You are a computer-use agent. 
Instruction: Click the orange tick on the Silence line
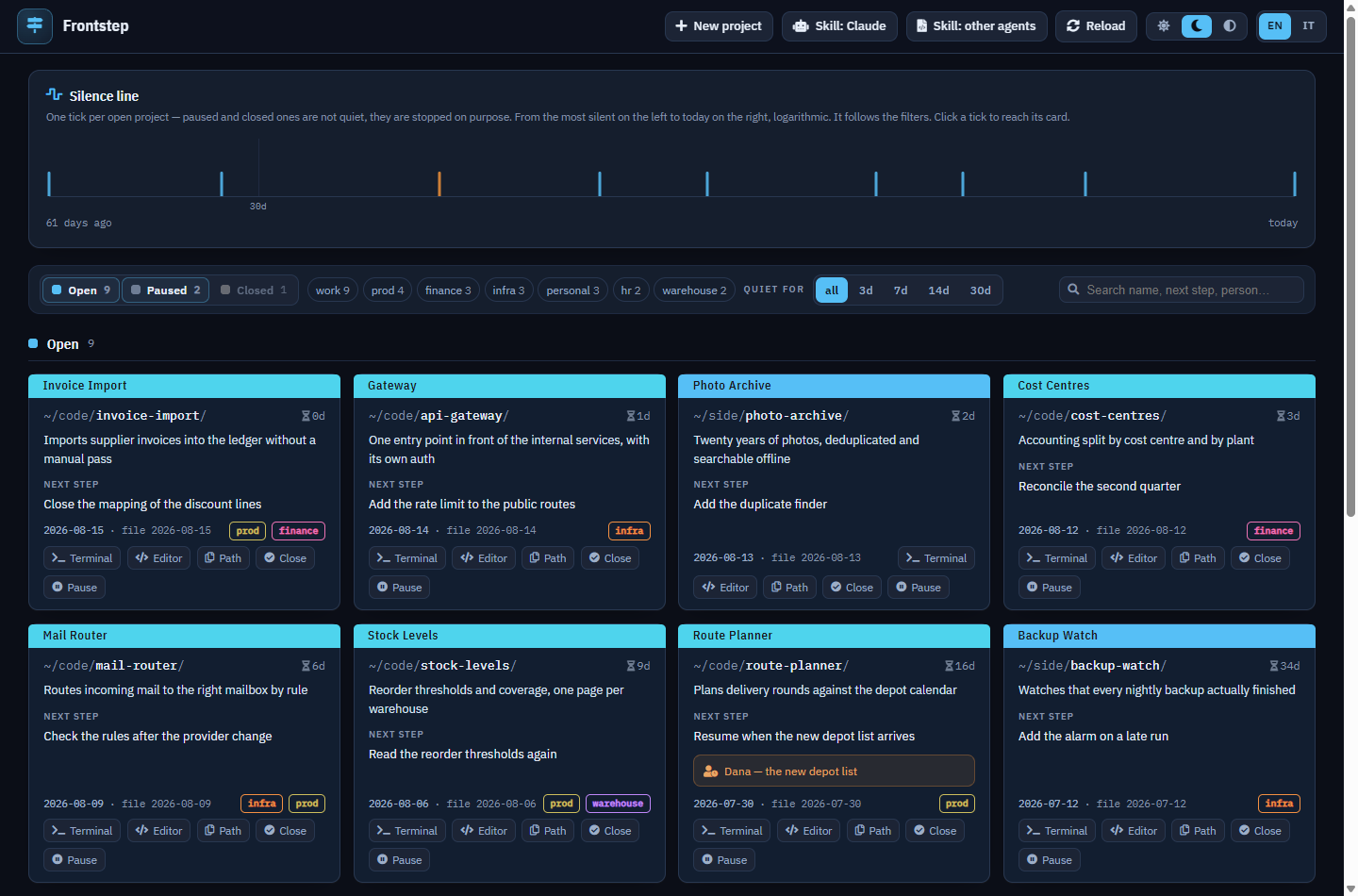439,184
